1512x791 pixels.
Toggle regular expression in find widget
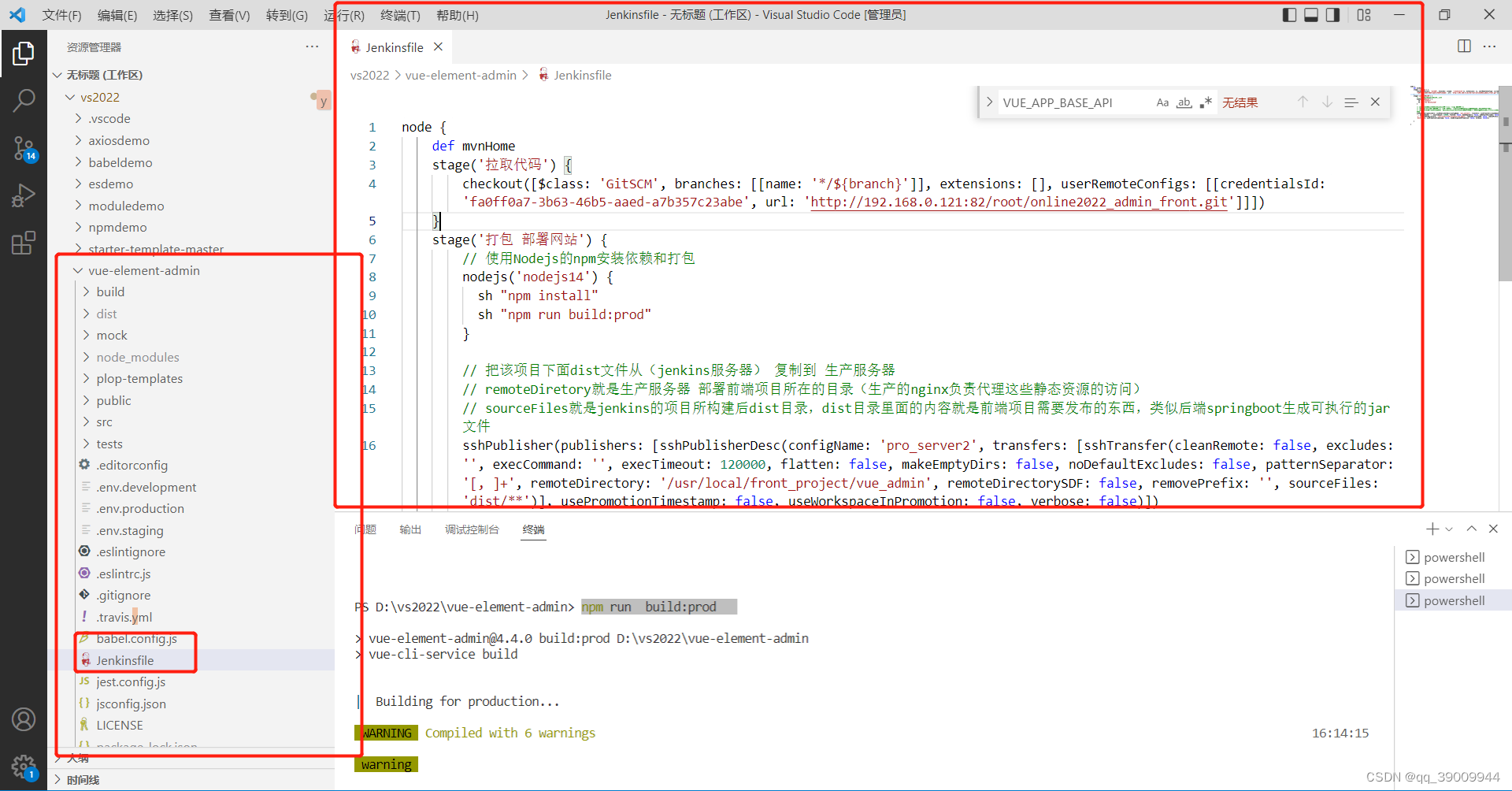point(1206,102)
